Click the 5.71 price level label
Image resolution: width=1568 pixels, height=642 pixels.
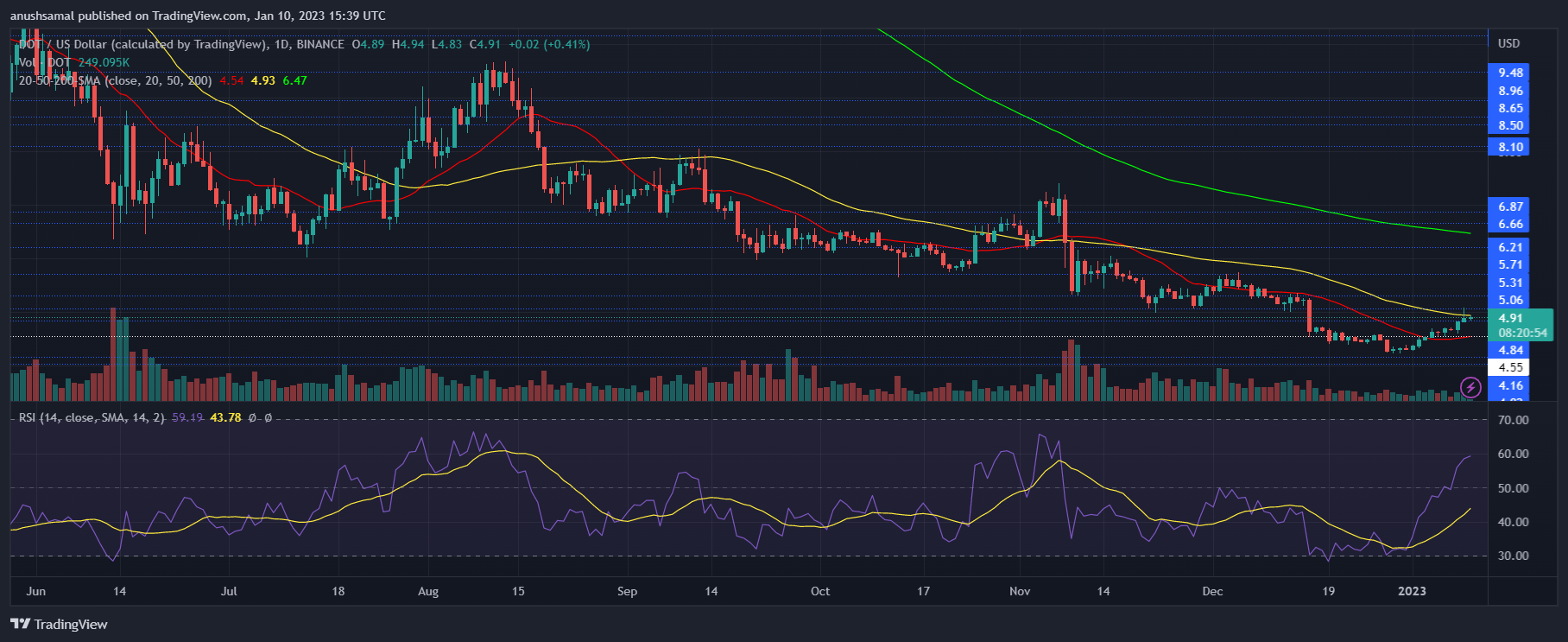[1510, 264]
